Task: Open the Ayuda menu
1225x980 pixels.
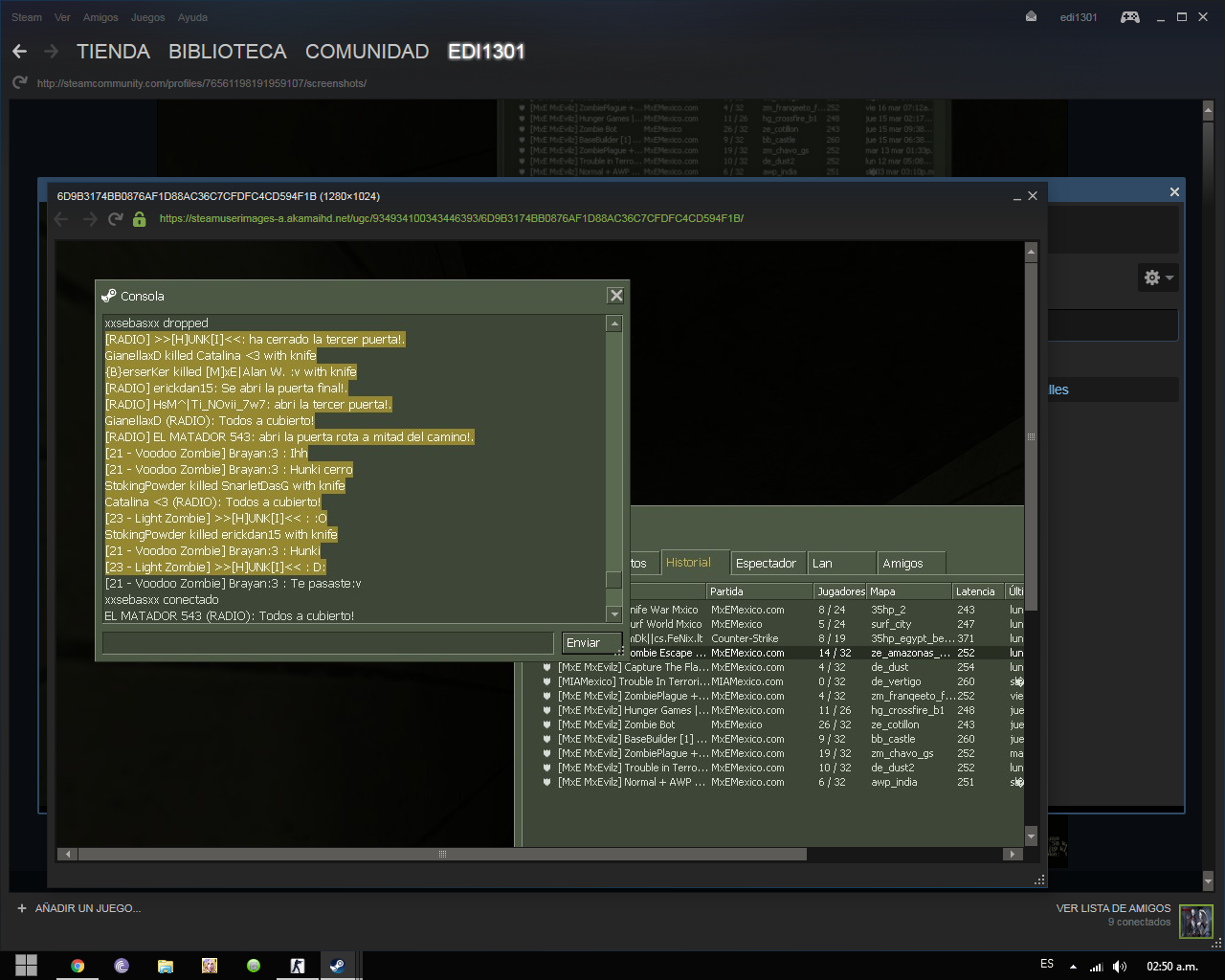Action: coord(192,17)
